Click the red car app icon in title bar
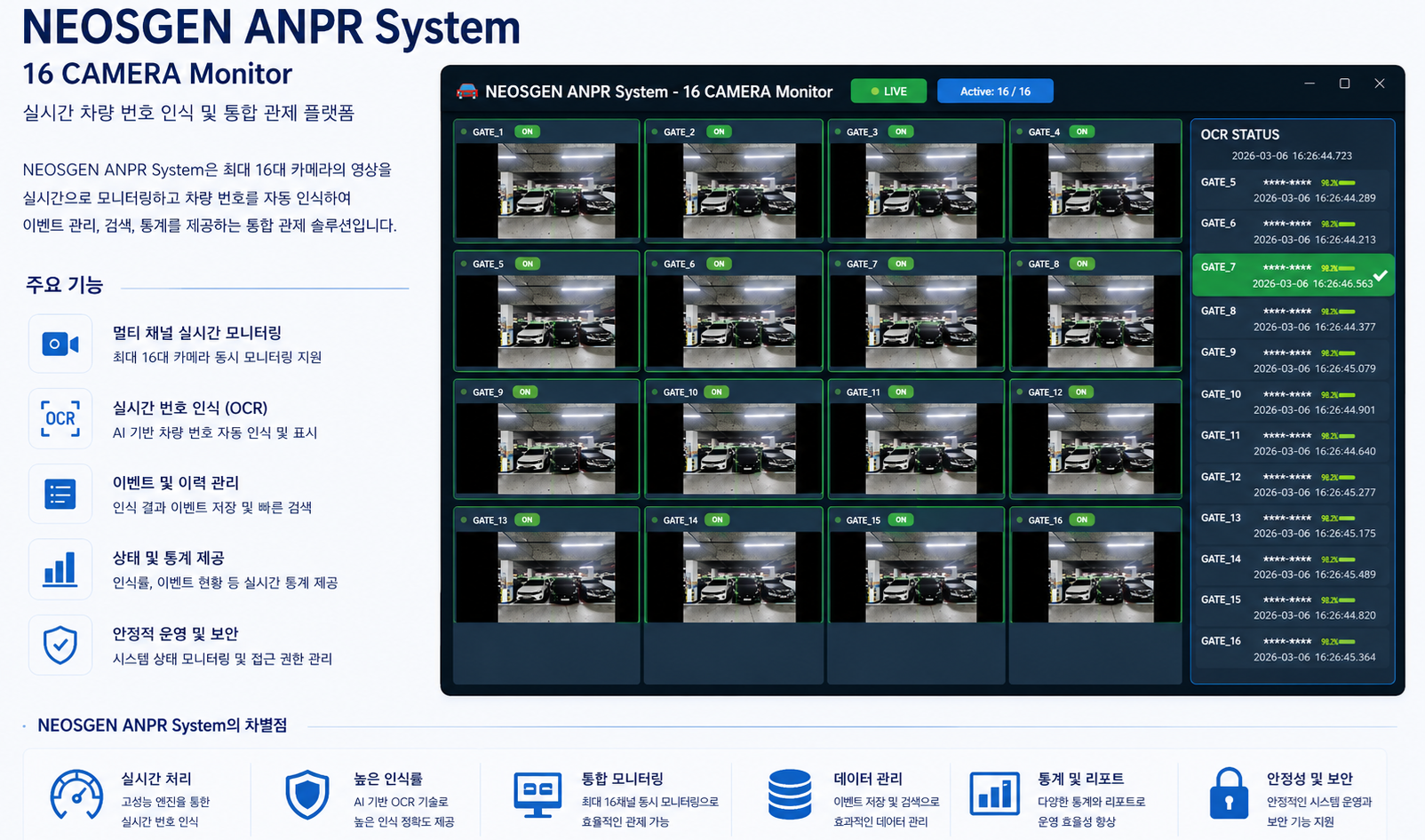The height and width of the screenshot is (840, 1425). 466,91
